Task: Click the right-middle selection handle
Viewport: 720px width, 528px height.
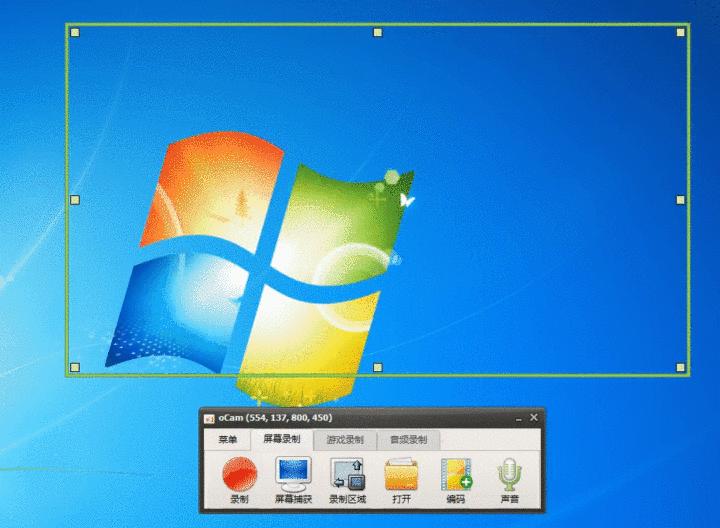Action: [x=681, y=200]
